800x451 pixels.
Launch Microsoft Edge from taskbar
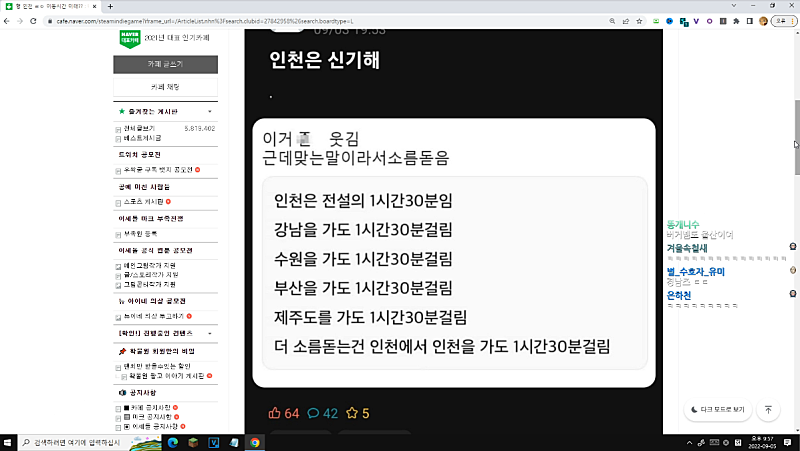coord(172,442)
